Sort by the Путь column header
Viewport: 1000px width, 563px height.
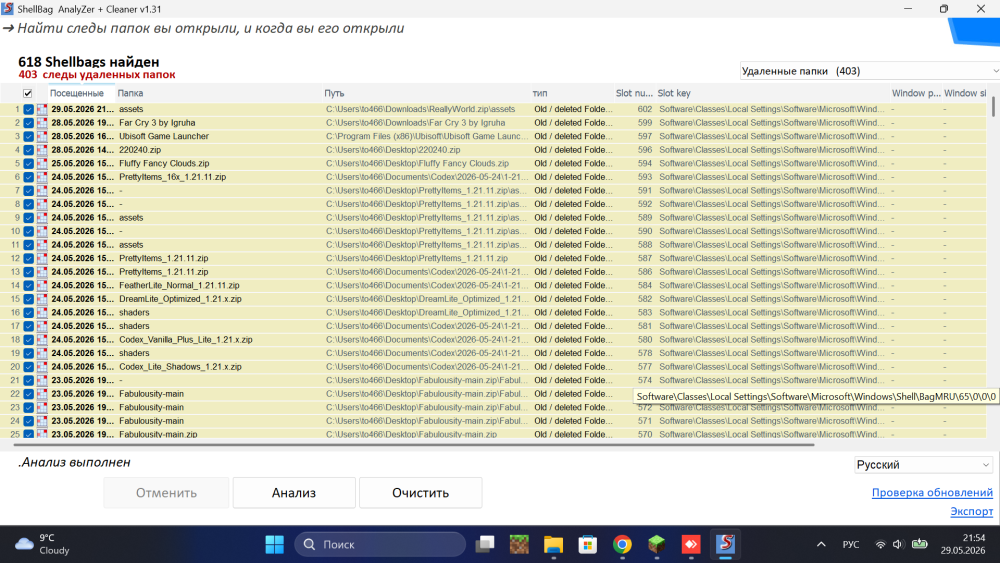(x=426, y=93)
